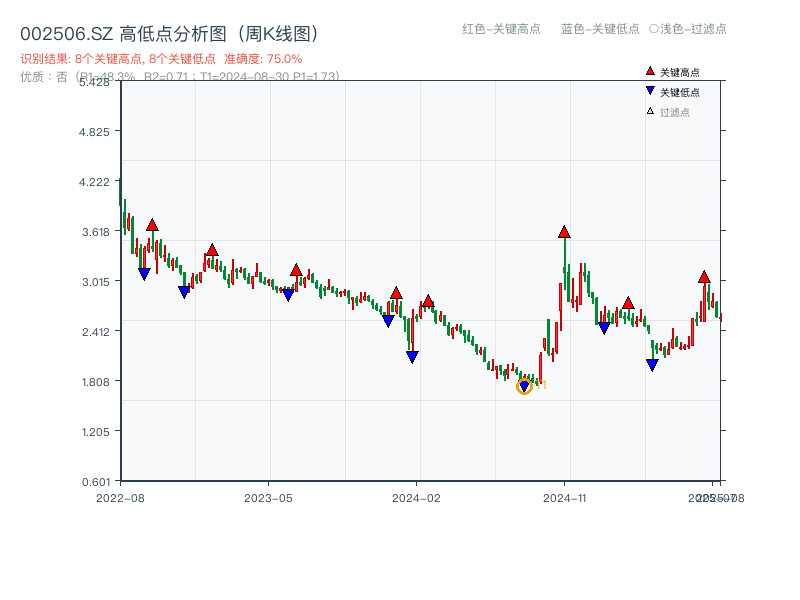Click the red high marker near 2.75 in early 2025
The width and height of the screenshot is (800, 600).
point(628,303)
